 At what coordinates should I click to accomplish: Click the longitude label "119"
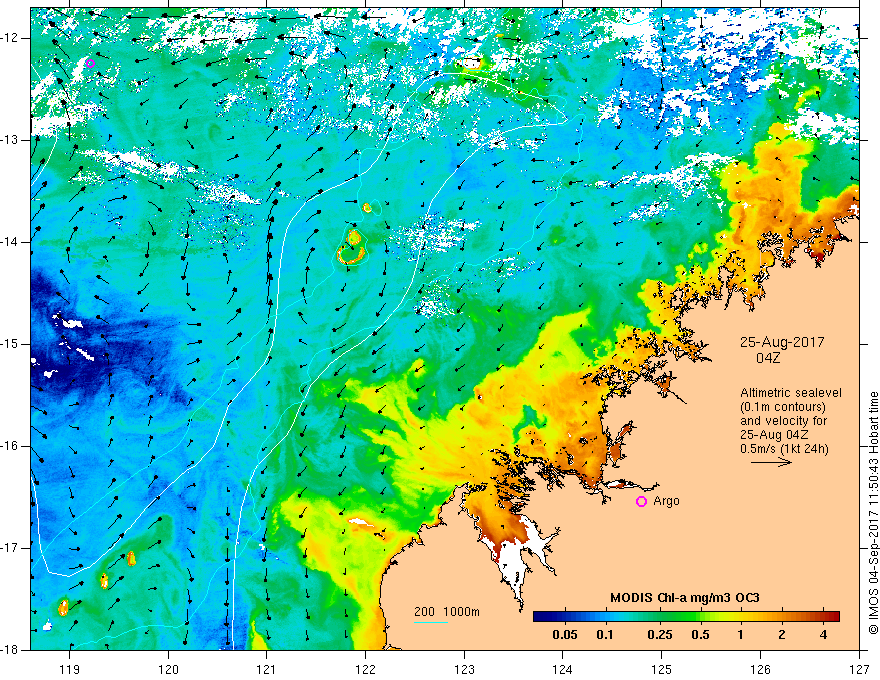pos(70,669)
